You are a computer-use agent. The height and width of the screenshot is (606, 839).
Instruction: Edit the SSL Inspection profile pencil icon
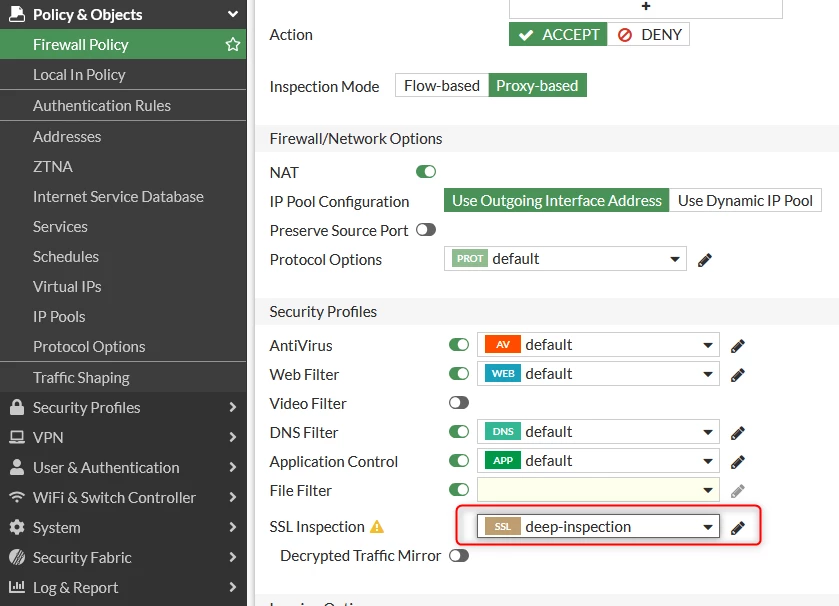pyautogui.click(x=738, y=528)
